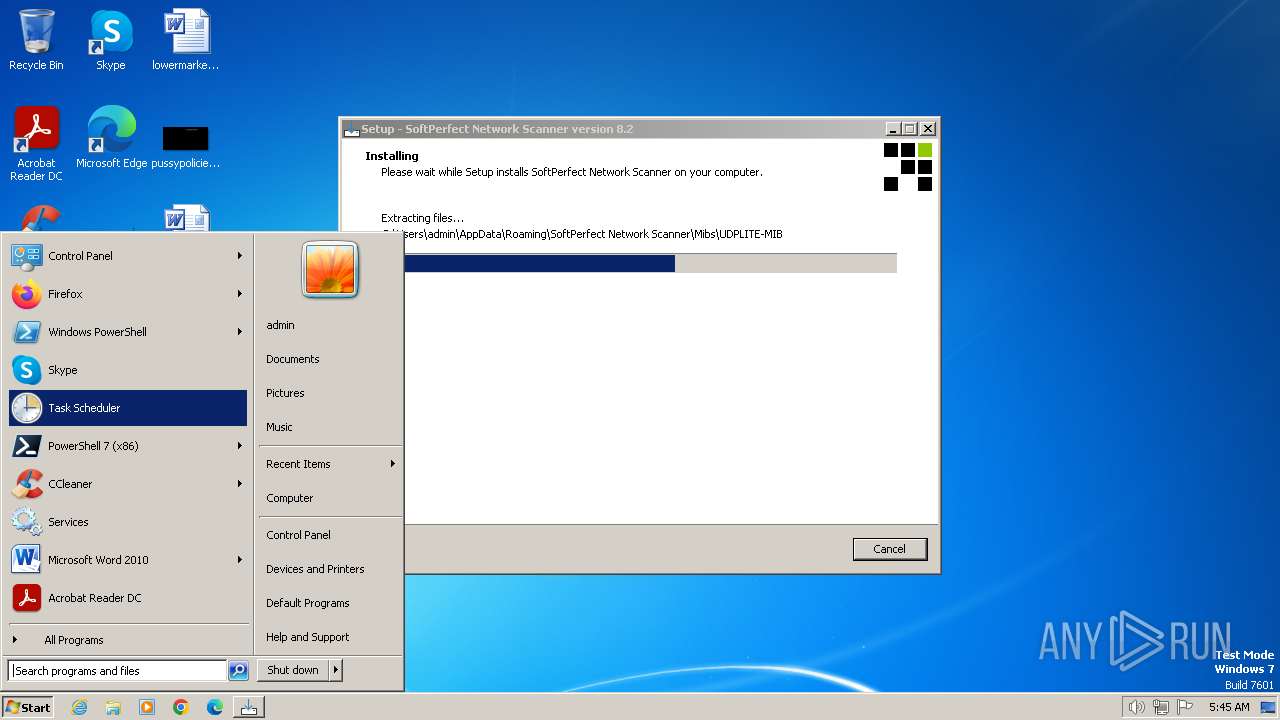Click the network tray icon
This screenshot has height=720, width=1280.
pos(1160,707)
